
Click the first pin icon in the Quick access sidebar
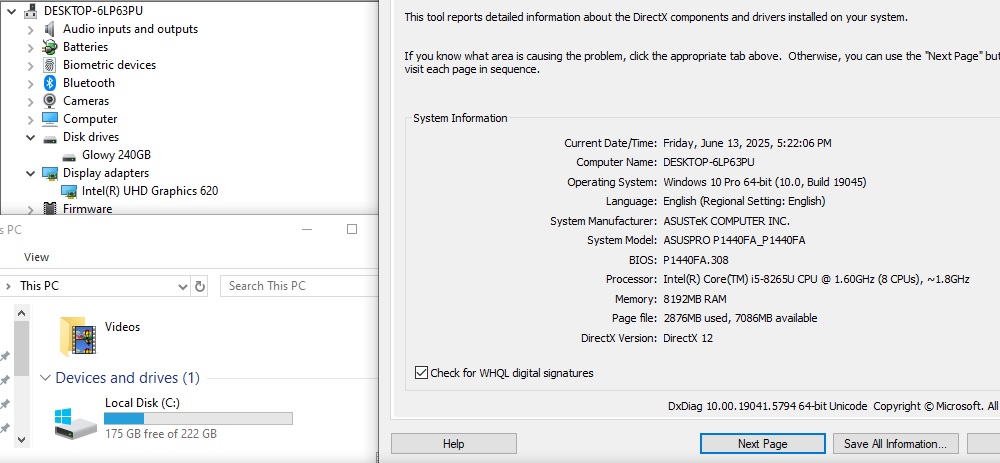pos(4,356)
